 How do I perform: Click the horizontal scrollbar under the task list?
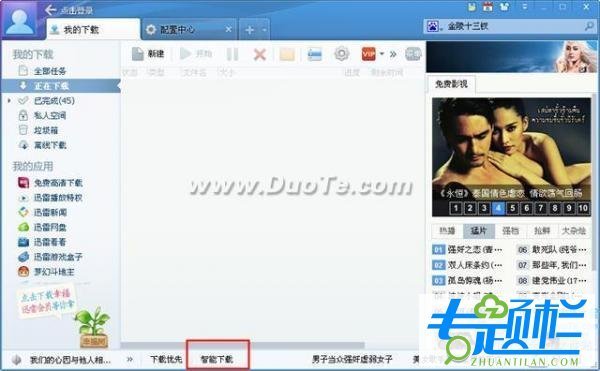coord(243,345)
